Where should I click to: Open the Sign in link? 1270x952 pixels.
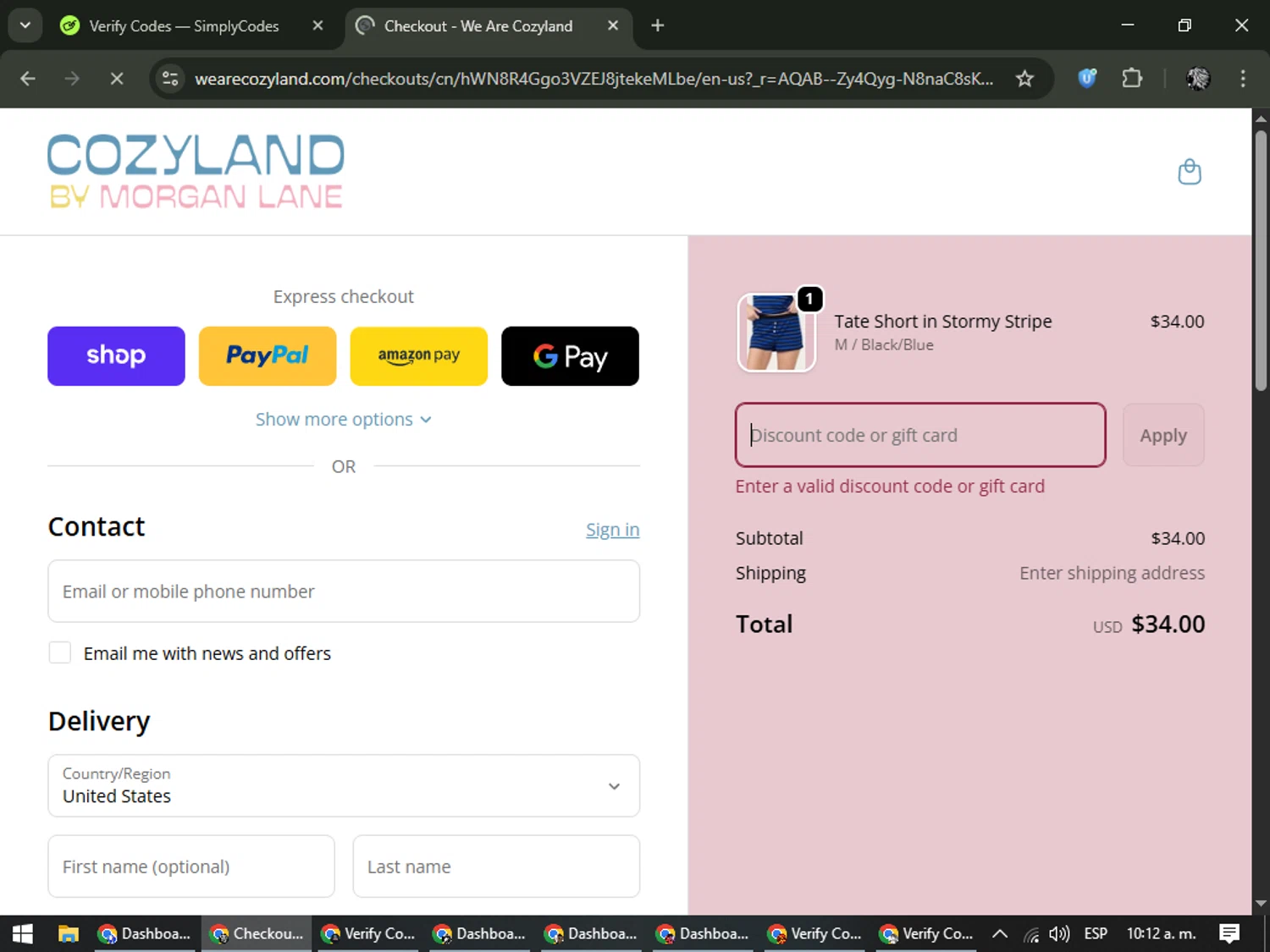pyautogui.click(x=612, y=530)
